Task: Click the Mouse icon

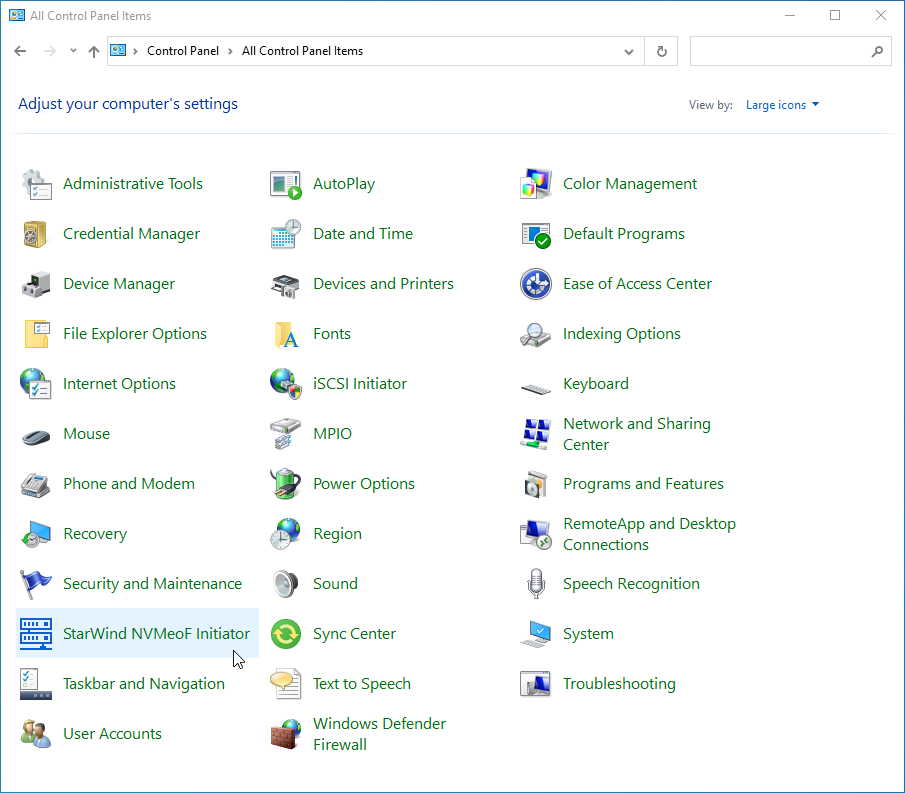Action: 36,437
